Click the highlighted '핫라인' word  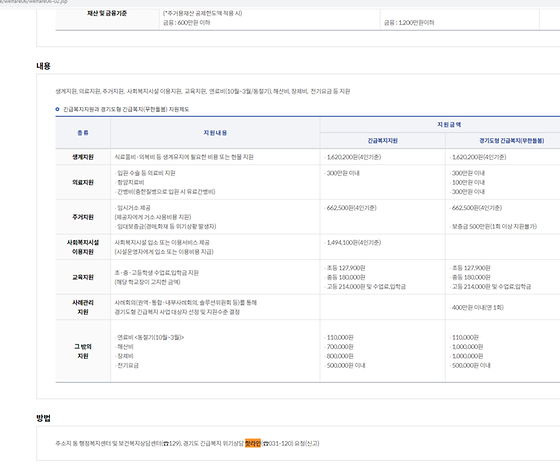(x=253, y=443)
